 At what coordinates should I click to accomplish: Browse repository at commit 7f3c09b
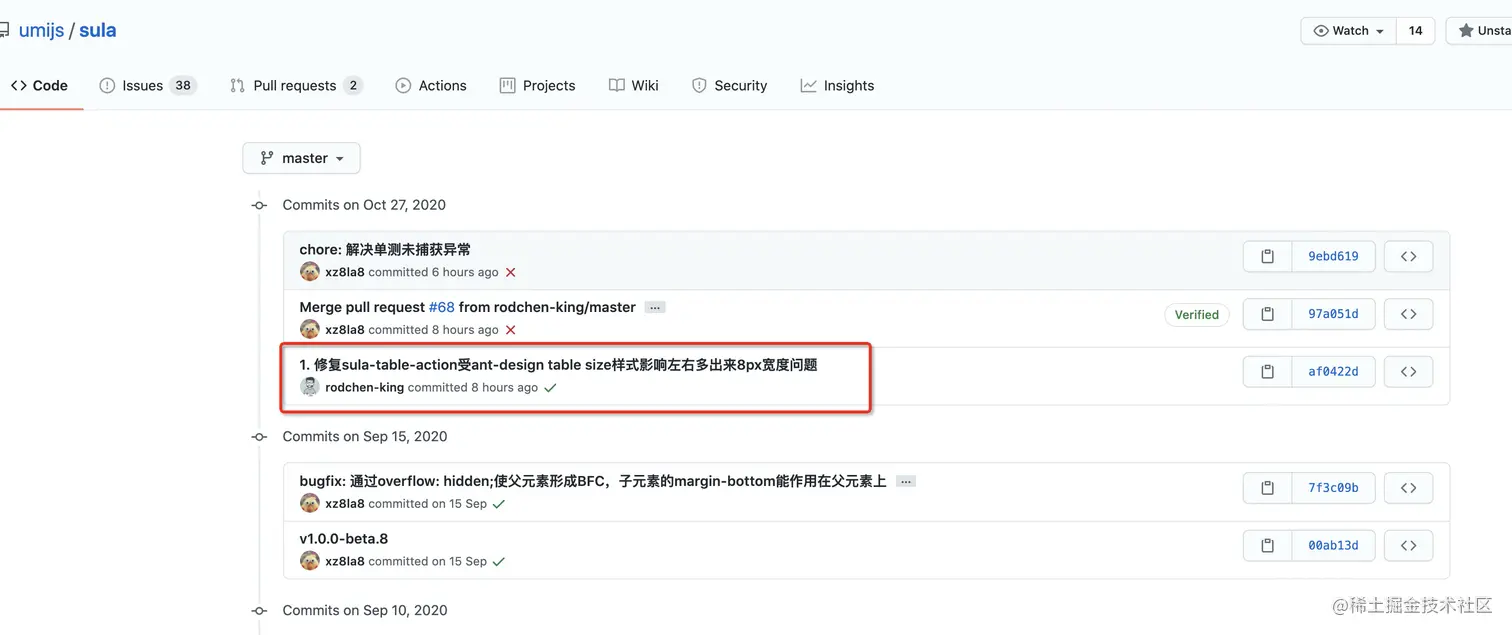pyautogui.click(x=1408, y=488)
